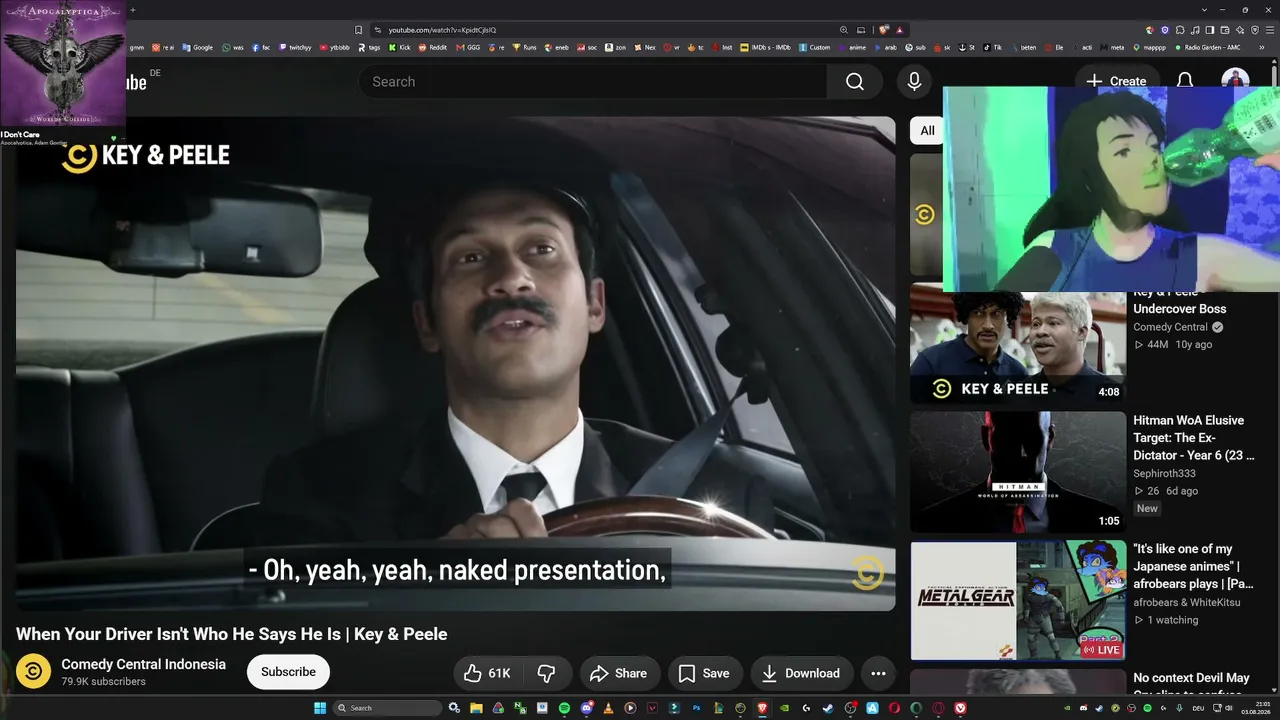Click the Download button

pyautogui.click(x=801, y=673)
